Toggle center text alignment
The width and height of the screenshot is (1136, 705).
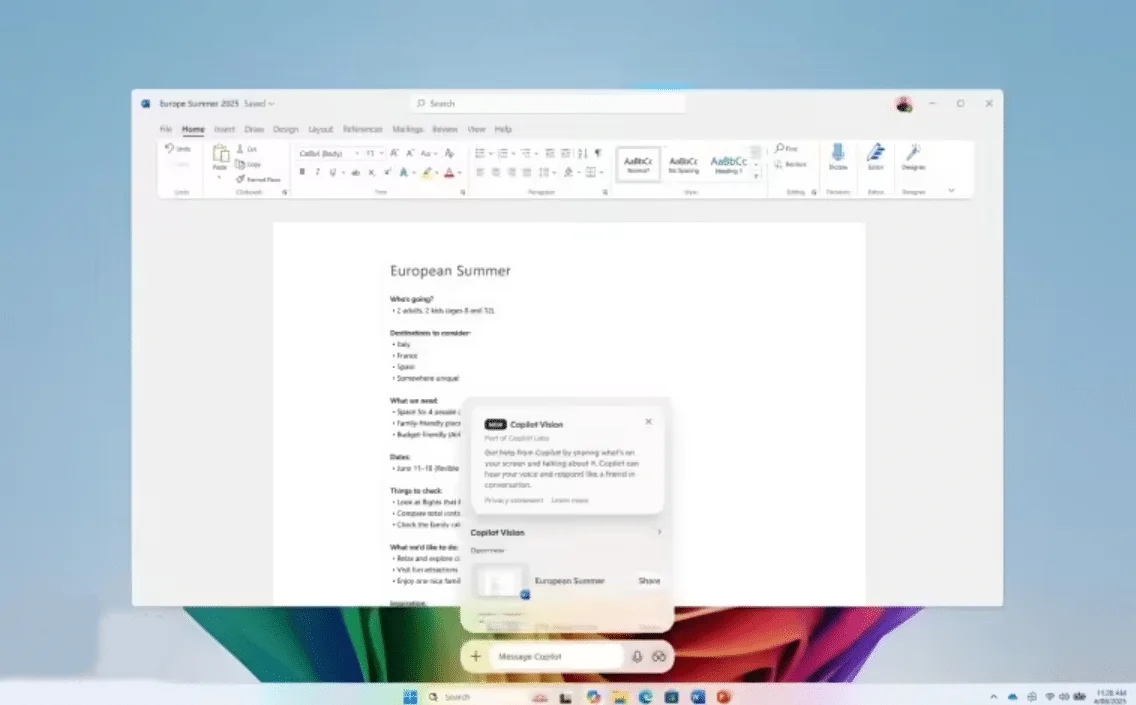496,172
